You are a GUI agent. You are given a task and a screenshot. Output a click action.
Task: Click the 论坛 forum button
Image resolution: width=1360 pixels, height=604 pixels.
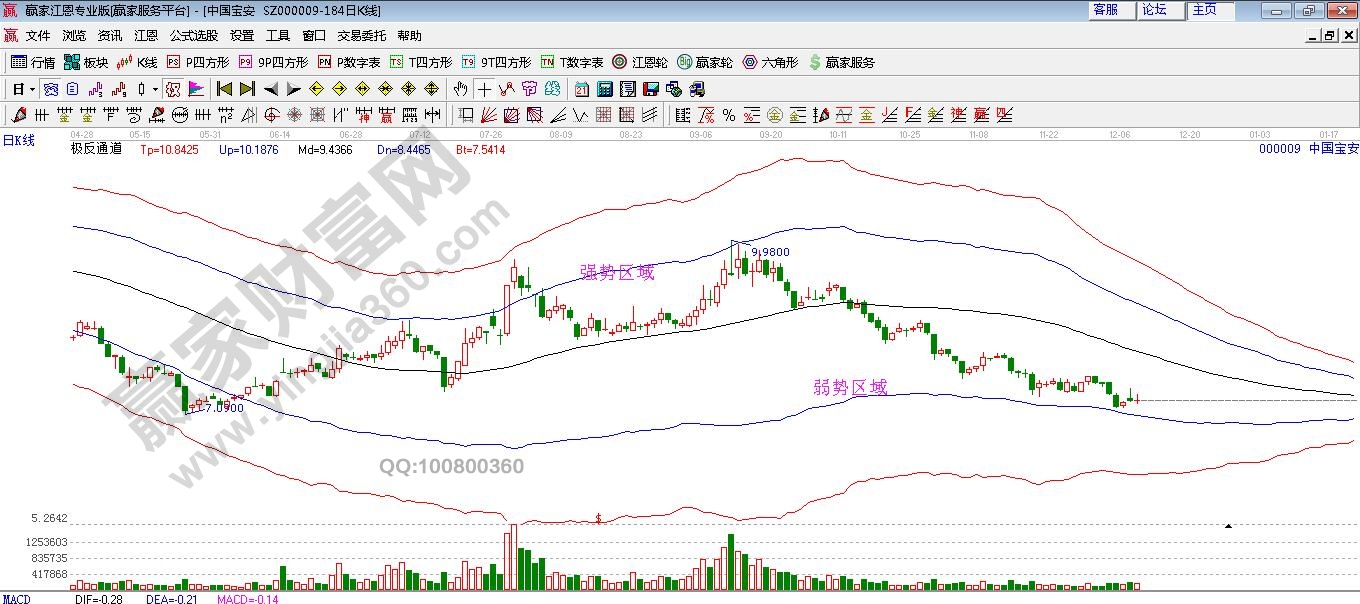pos(1158,10)
